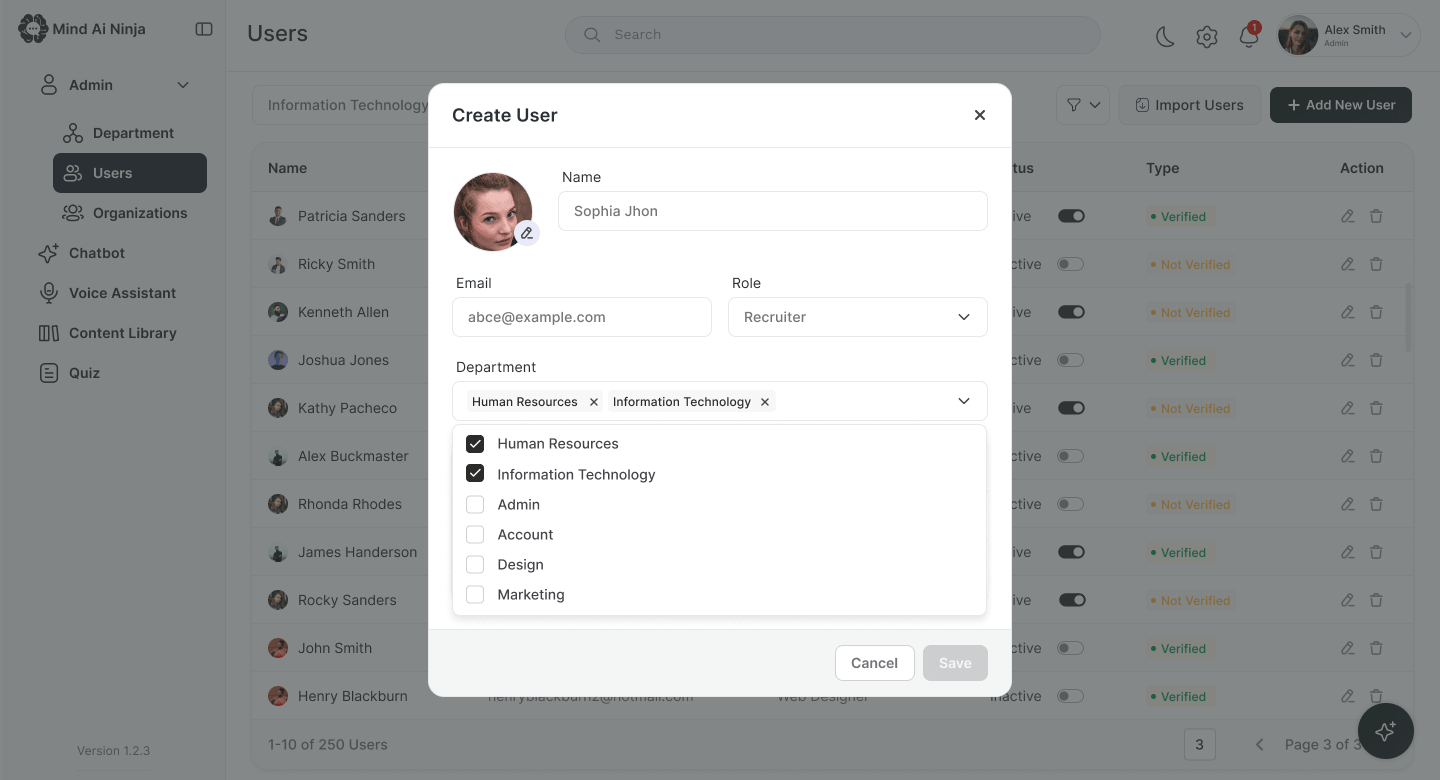The width and height of the screenshot is (1440, 780).
Task: Toggle Ricky Smith's status switch
Action: coord(1071,264)
